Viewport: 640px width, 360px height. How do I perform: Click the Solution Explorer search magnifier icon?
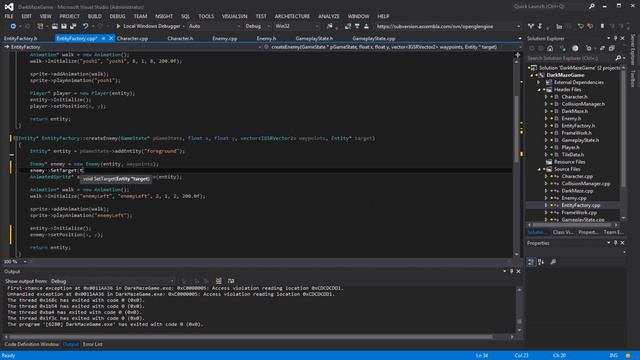pos(618,58)
